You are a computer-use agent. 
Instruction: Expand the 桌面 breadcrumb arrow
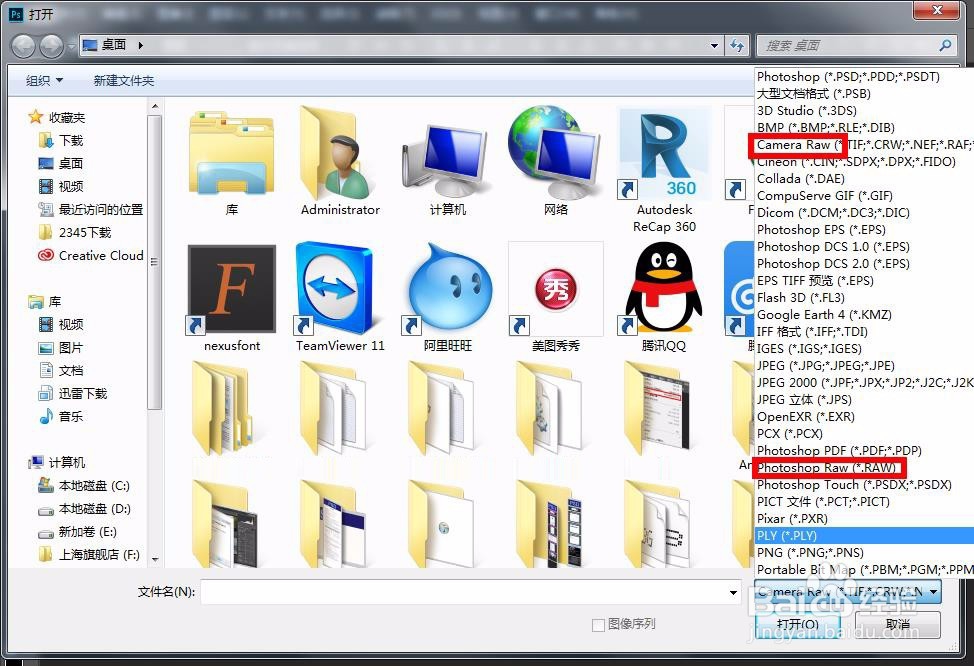pyautogui.click(x=140, y=45)
